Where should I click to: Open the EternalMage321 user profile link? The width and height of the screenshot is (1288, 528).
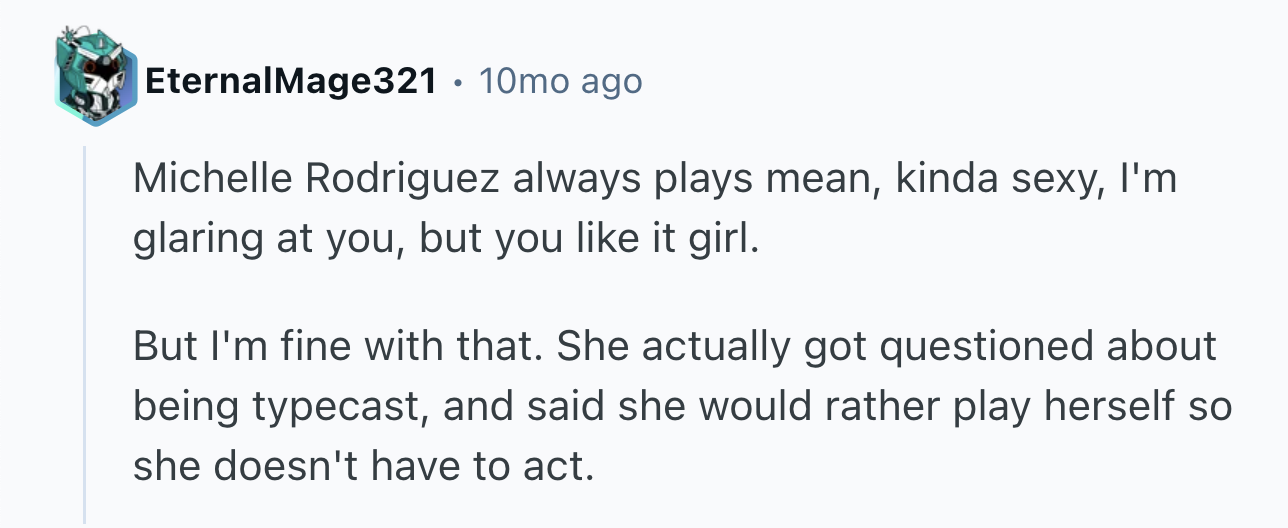tap(291, 82)
